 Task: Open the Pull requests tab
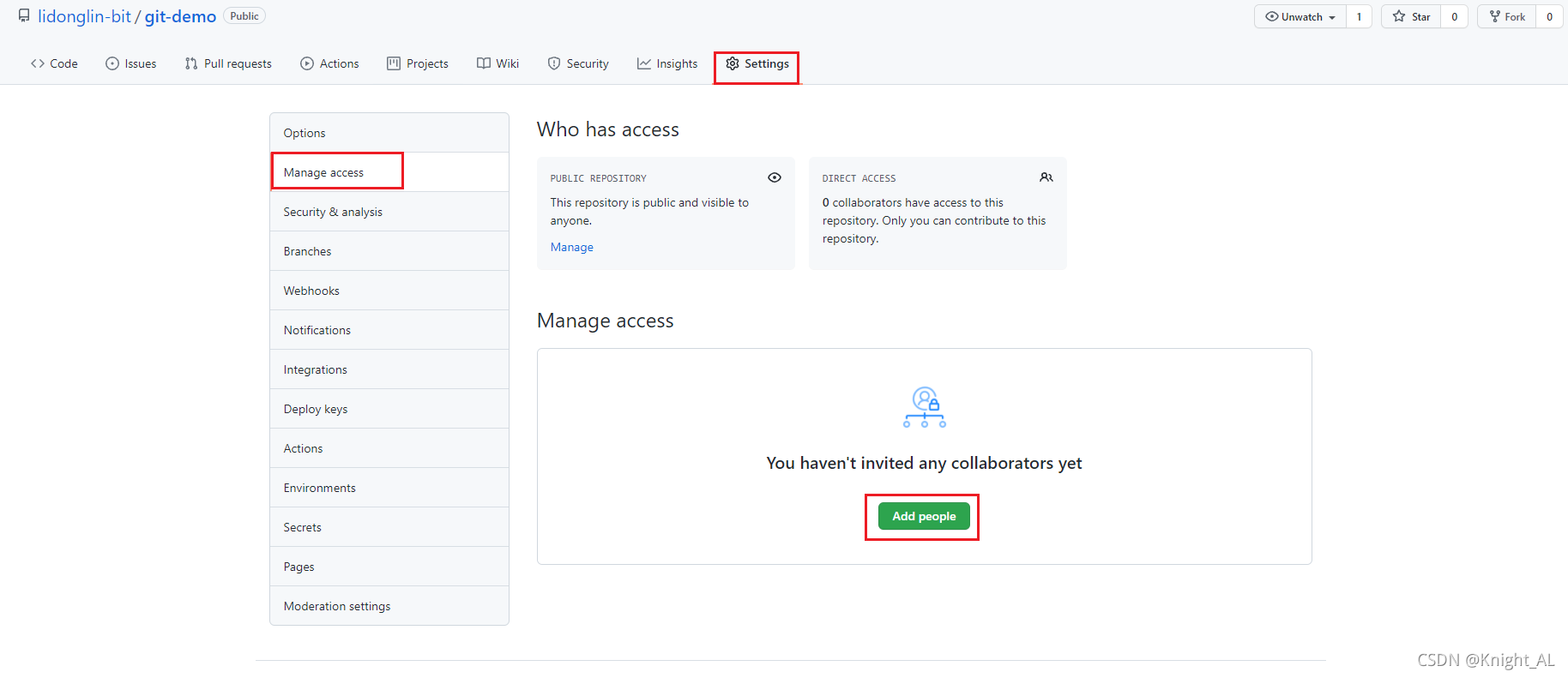point(228,63)
